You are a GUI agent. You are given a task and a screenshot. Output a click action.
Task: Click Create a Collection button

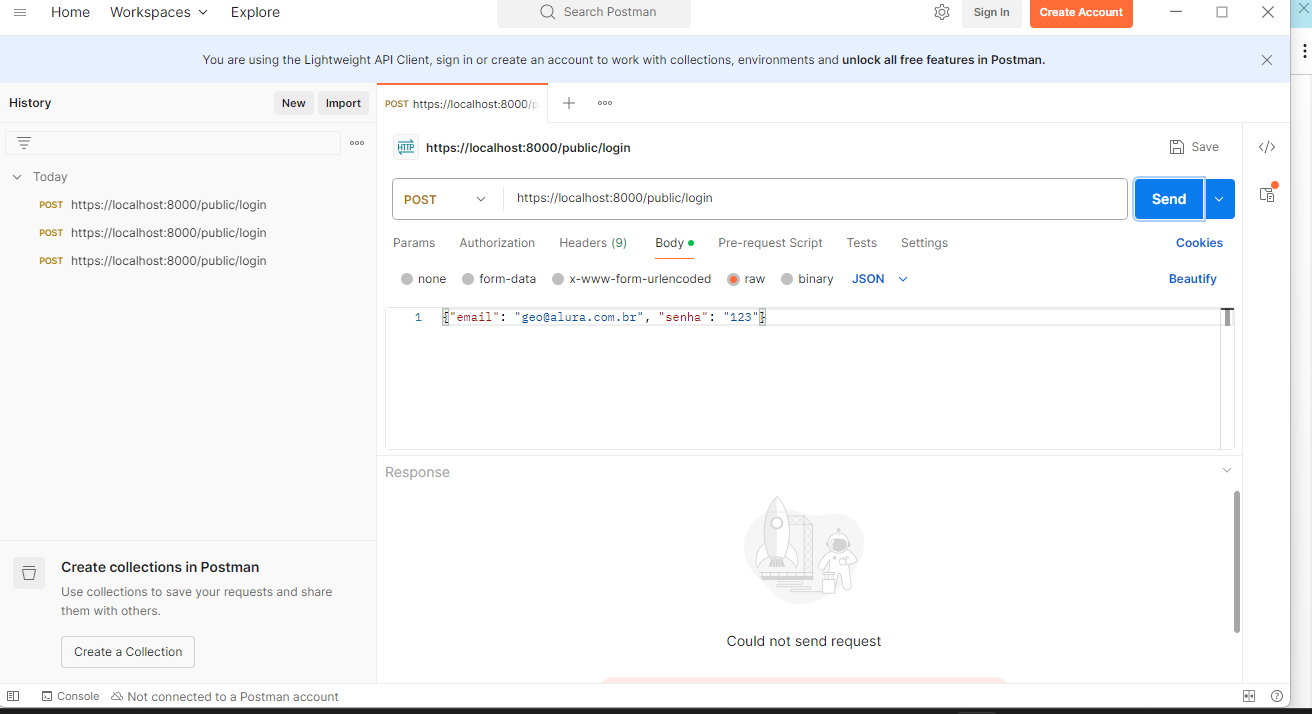tap(128, 652)
